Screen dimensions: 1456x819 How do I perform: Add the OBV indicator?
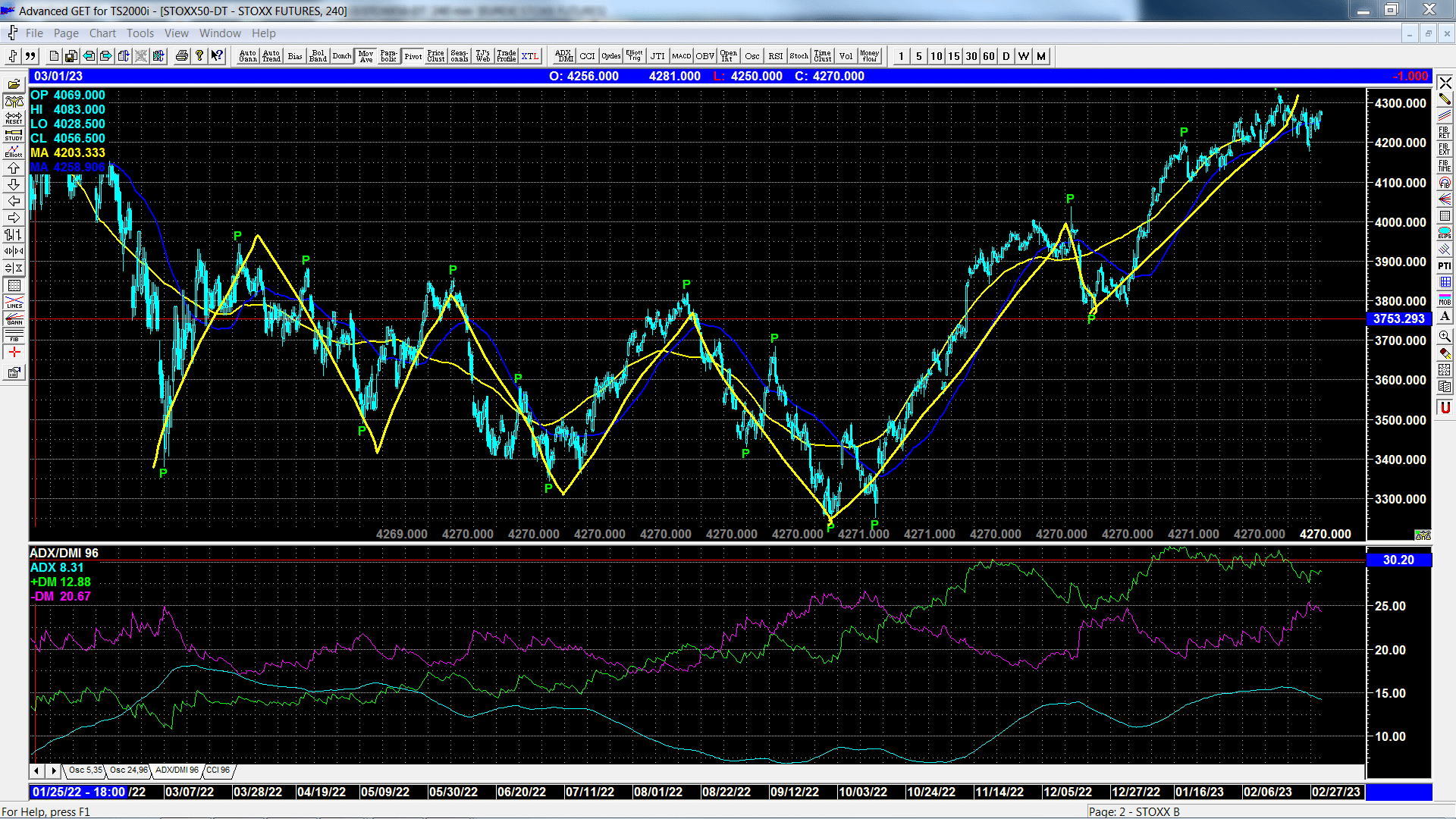point(705,56)
